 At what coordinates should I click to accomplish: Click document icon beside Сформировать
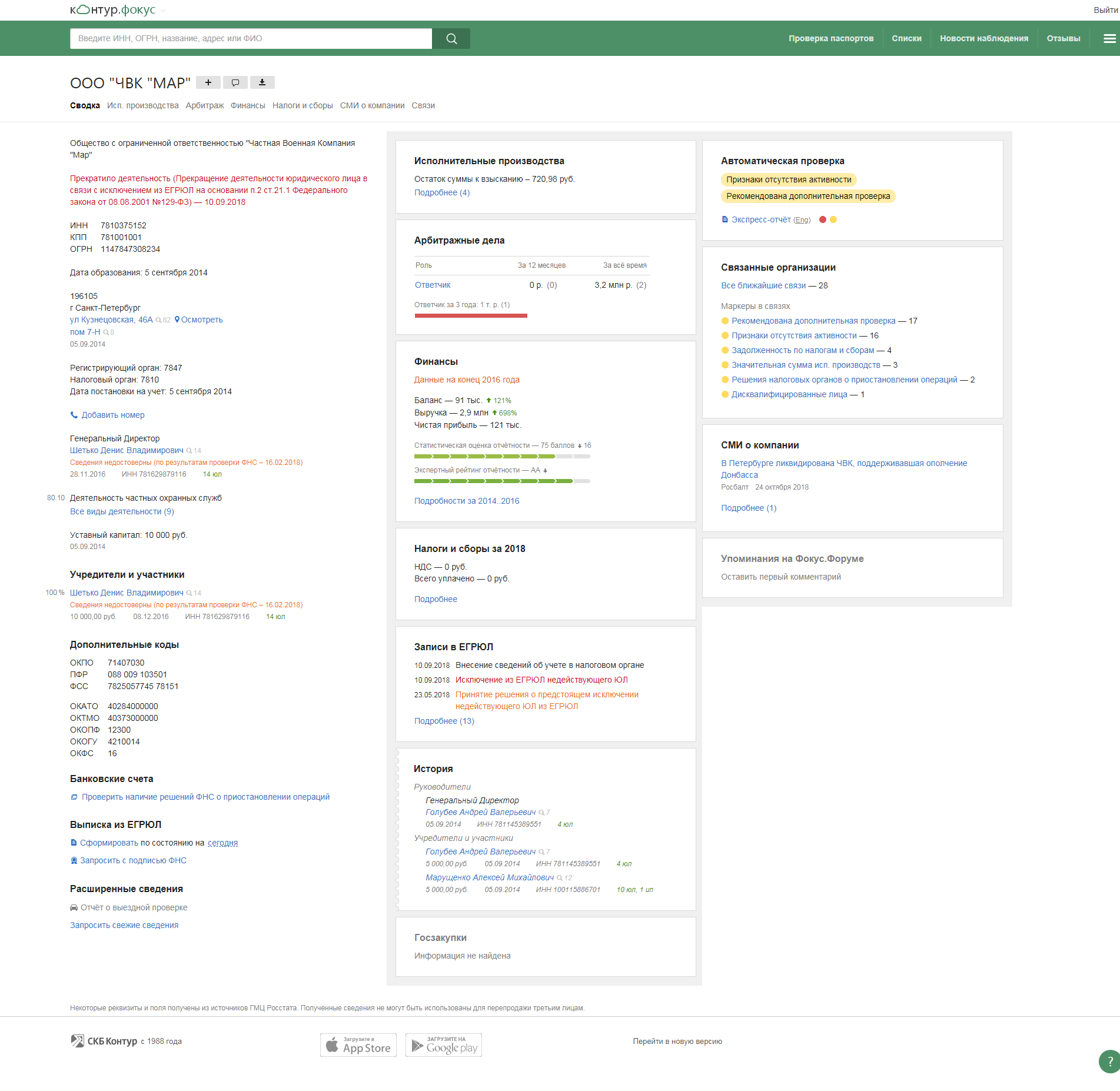[74, 843]
